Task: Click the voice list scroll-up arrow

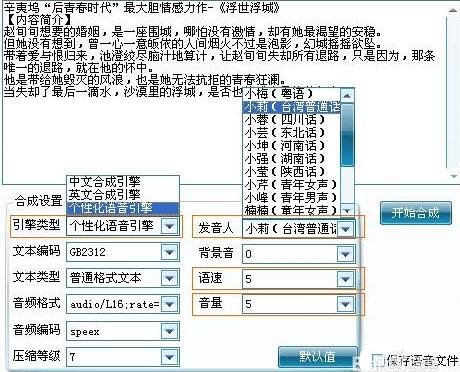Action: tap(347, 96)
